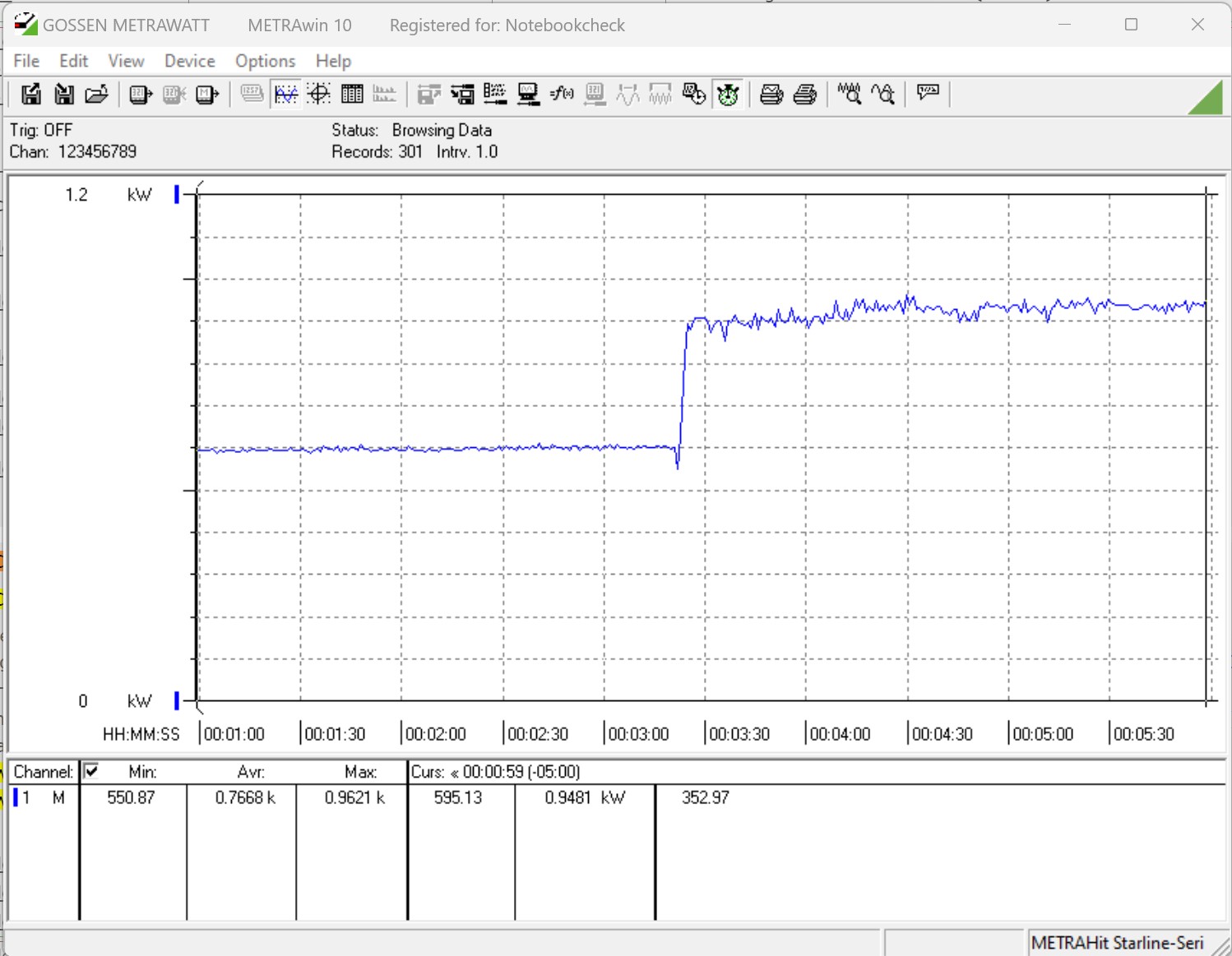The image size is (1232, 956).
Task: Open the Device menu
Action: pos(189,61)
